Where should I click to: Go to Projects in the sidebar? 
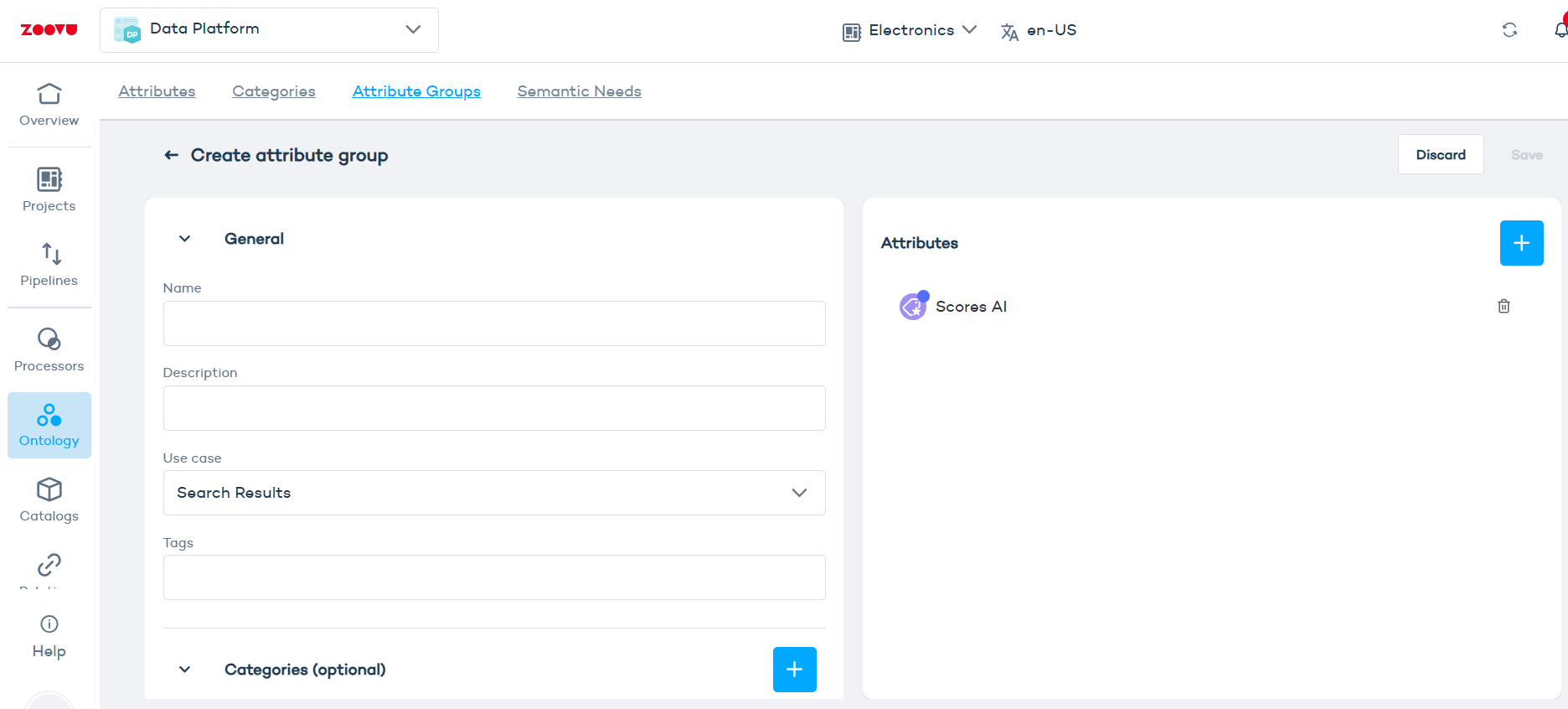[49, 190]
